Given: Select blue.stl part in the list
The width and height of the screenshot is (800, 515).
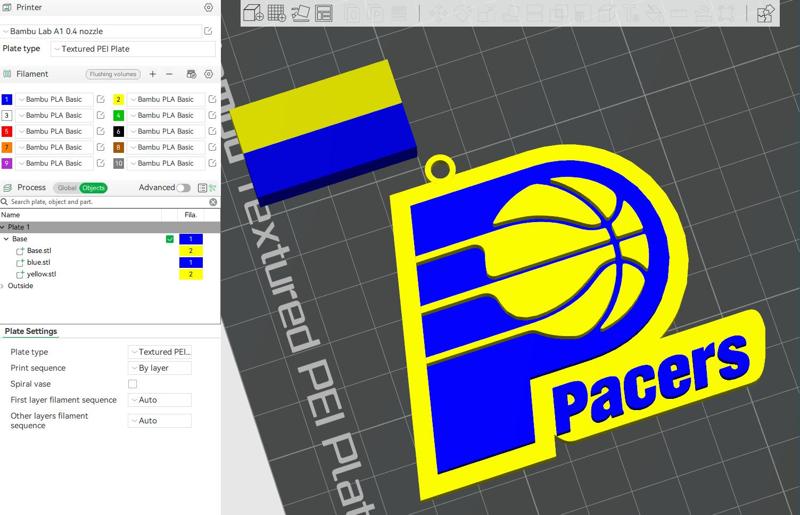Looking at the screenshot, I should pos(38,262).
